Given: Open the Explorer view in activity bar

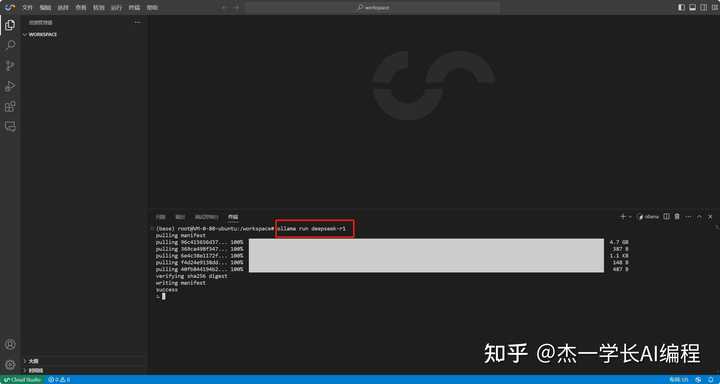Looking at the screenshot, I should click(x=10, y=25).
